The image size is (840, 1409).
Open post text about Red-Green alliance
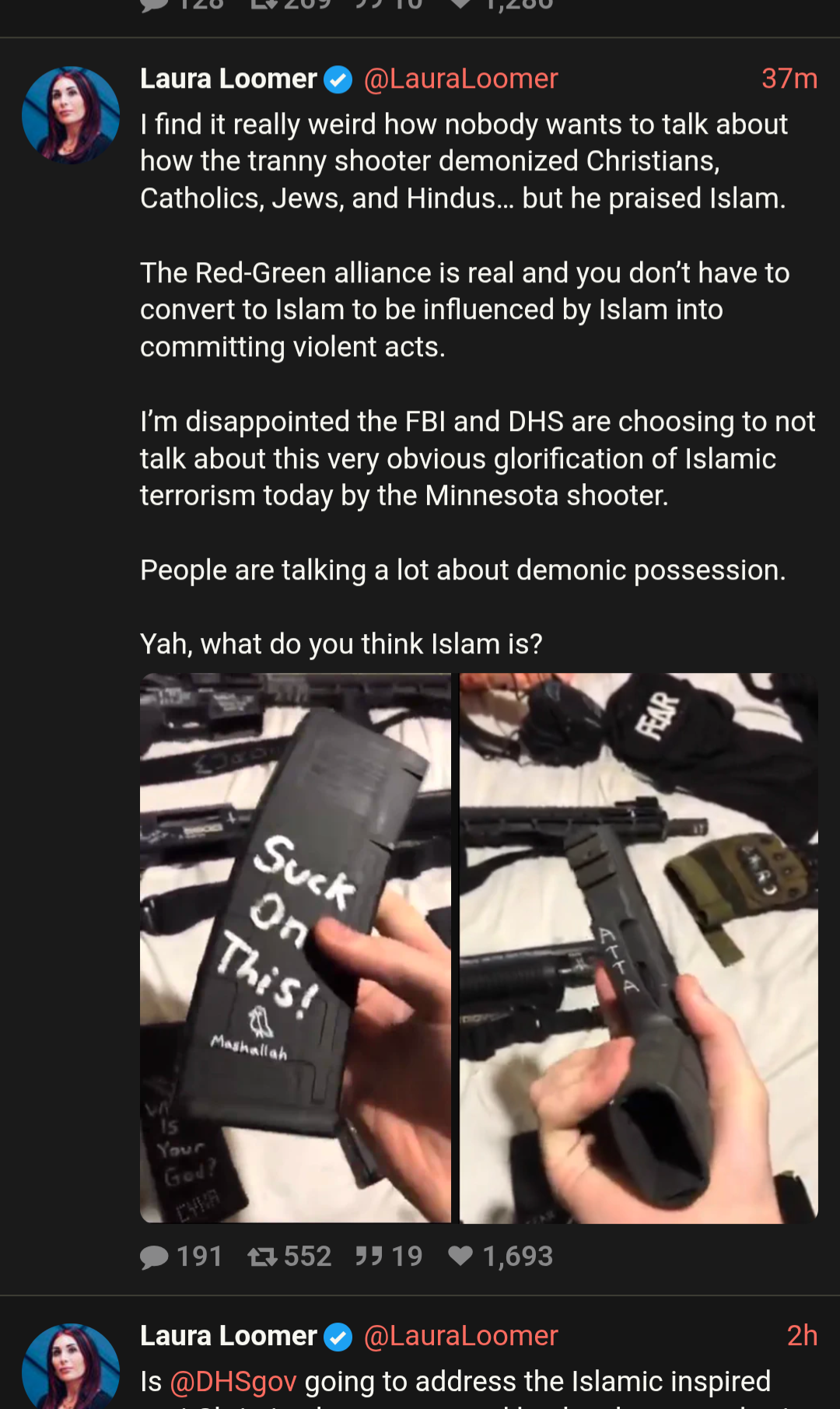pyautogui.click(x=465, y=310)
